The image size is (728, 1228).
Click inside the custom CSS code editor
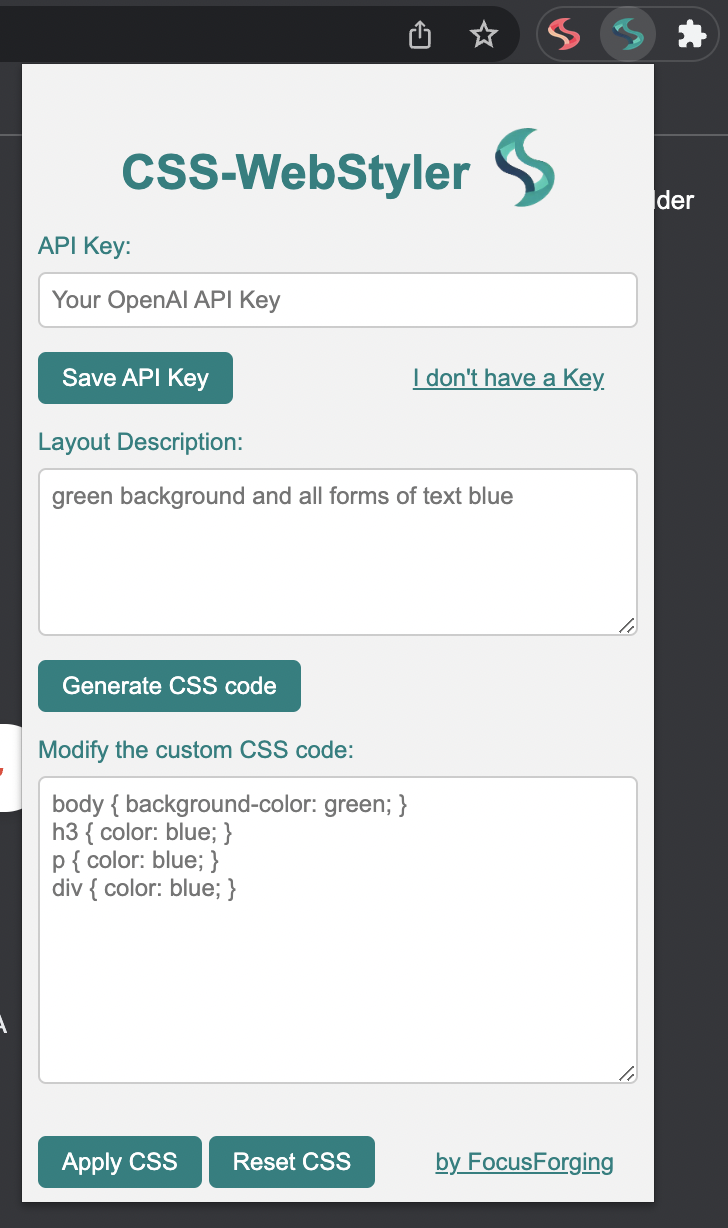(338, 930)
